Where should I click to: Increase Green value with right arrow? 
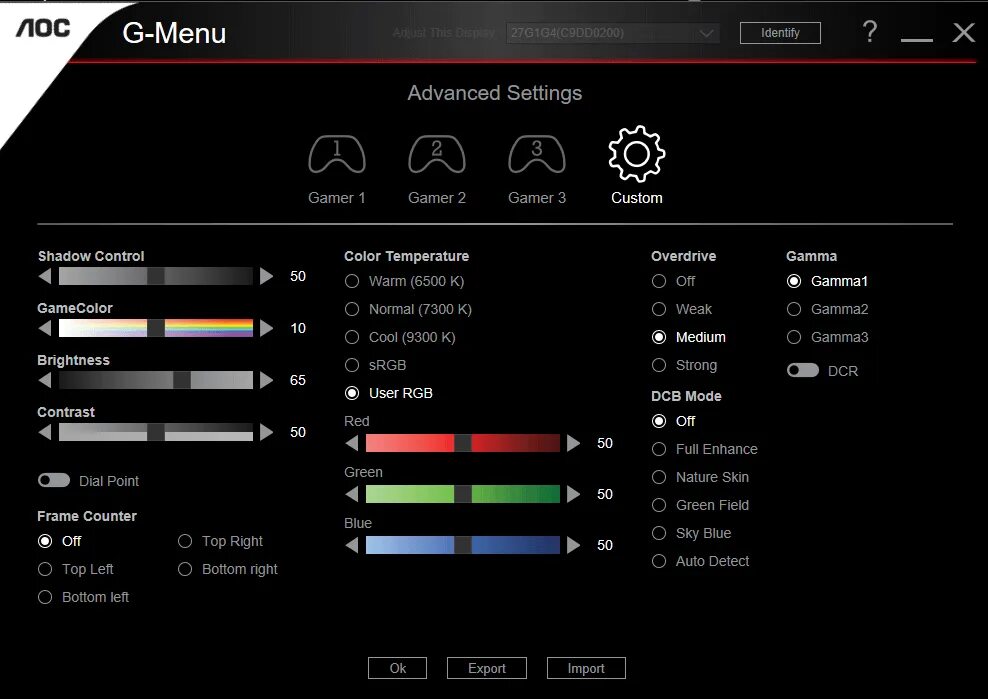(x=573, y=494)
